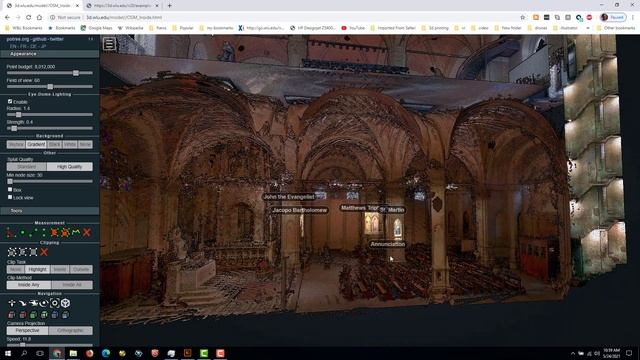This screenshot has width=640, height=360.
Task: Activate helicopter control navigation mode
Action: point(33,303)
